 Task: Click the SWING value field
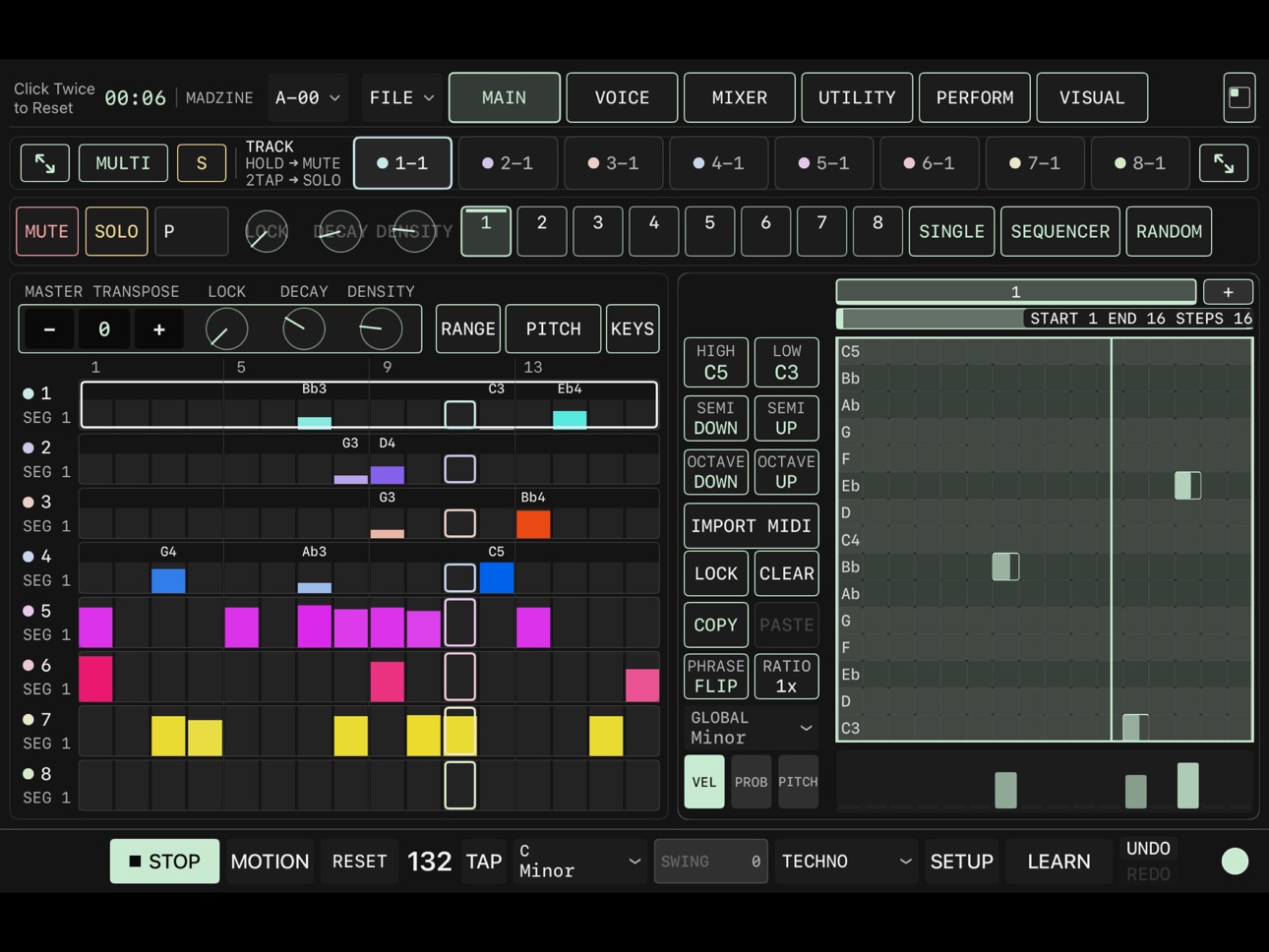[710, 862]
